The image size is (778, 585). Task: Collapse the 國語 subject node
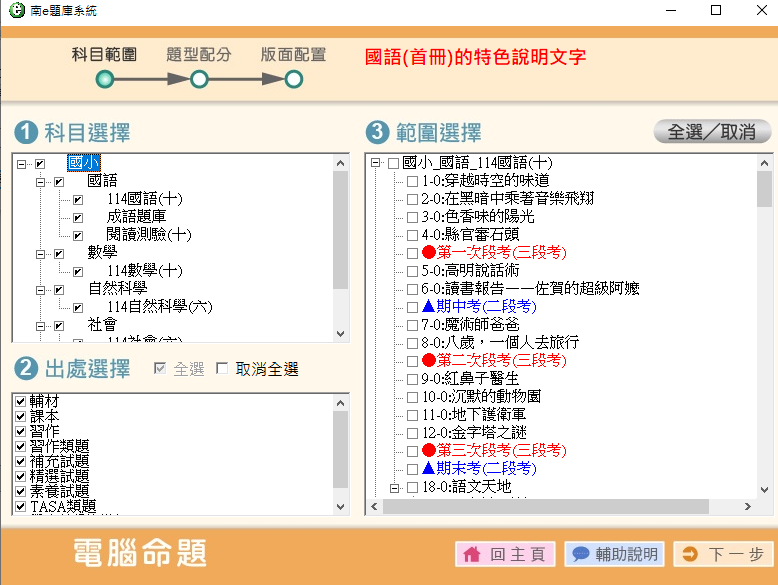pos(41,181)
